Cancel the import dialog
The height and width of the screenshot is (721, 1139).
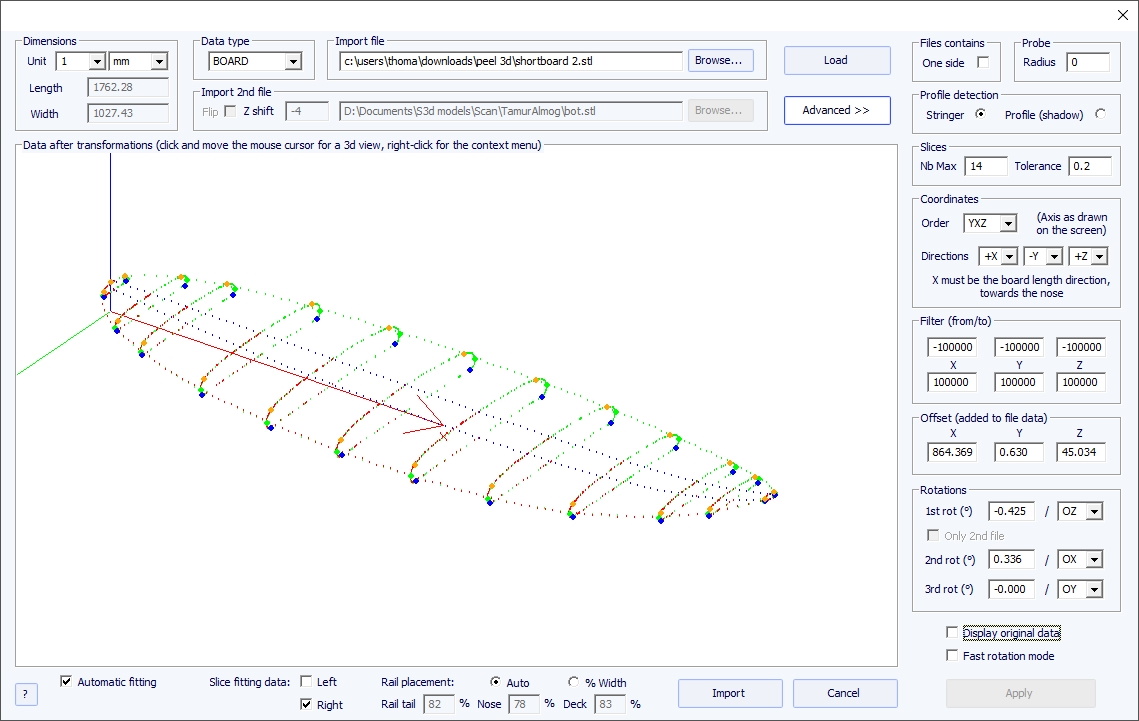tap(844, 693)
